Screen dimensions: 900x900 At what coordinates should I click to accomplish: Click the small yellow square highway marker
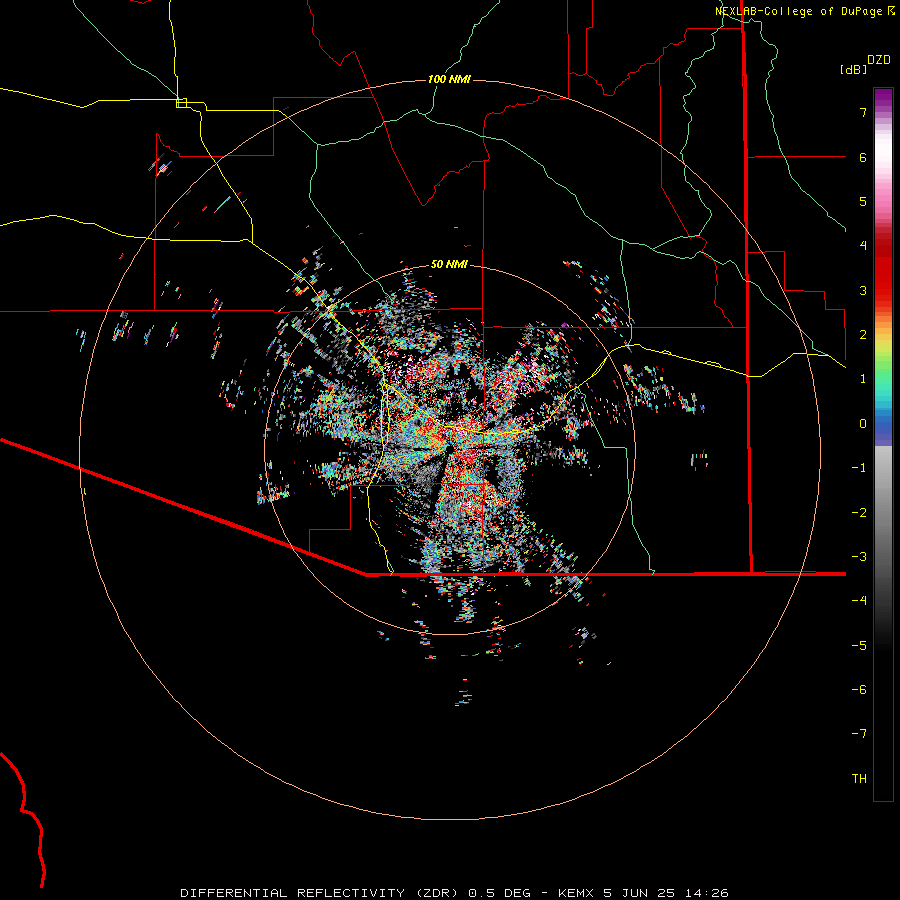coord(182,103)
